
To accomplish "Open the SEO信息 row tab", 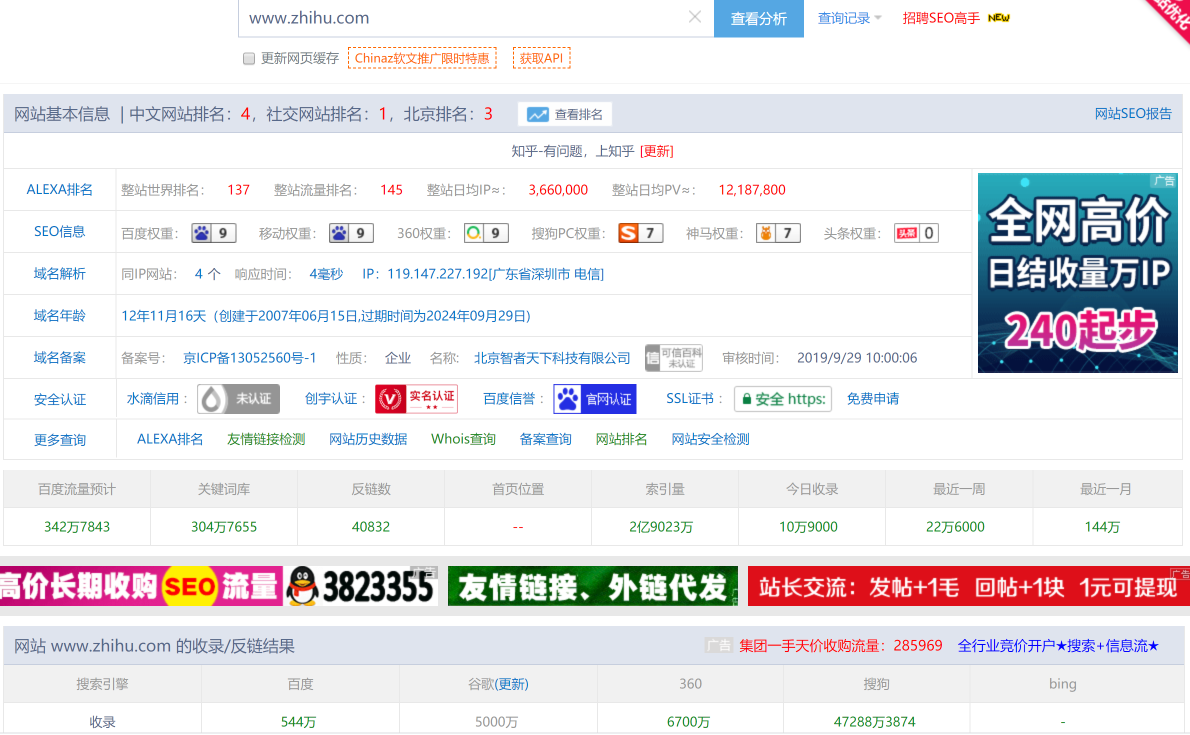I will click(x=60, y=232).
